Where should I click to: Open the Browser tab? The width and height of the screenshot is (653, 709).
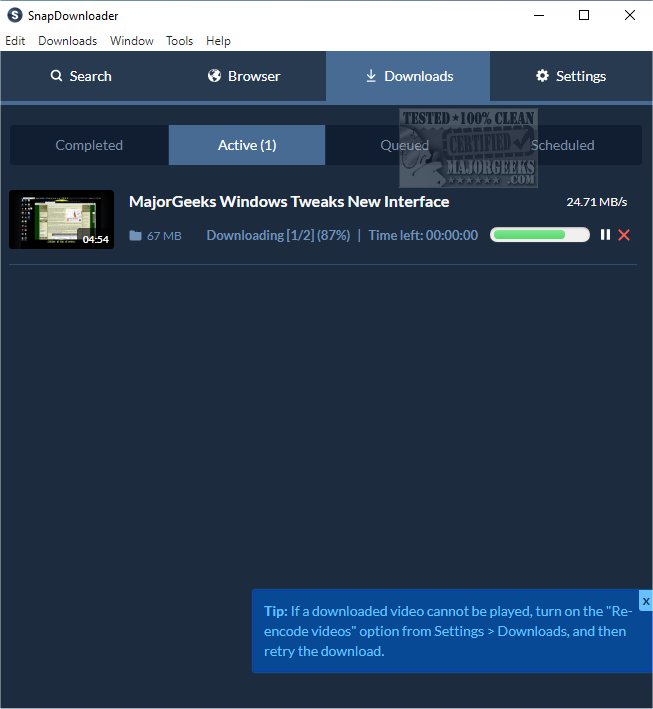pos(244,76)
